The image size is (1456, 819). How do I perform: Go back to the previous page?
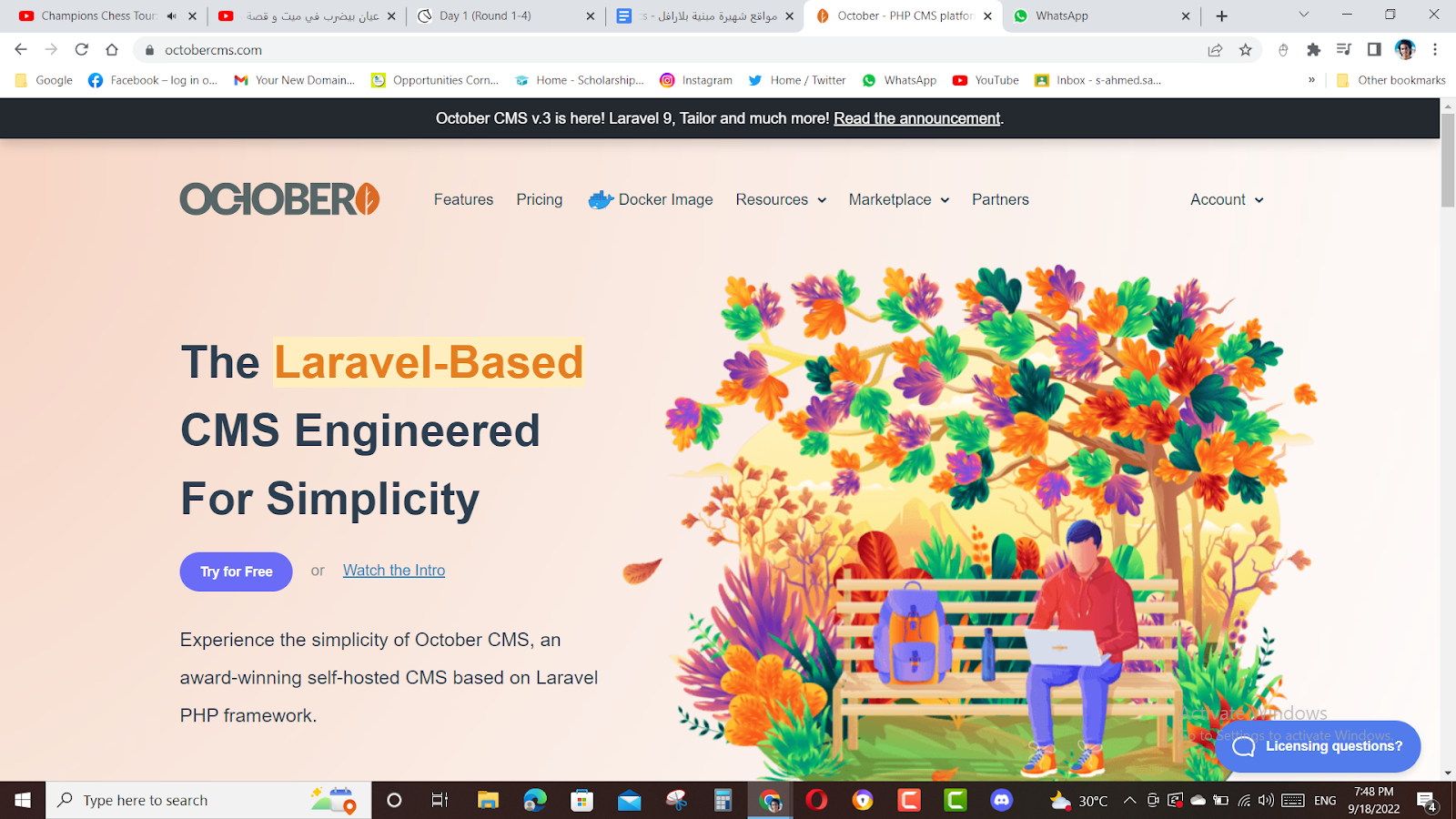click(x=21, y=50)
